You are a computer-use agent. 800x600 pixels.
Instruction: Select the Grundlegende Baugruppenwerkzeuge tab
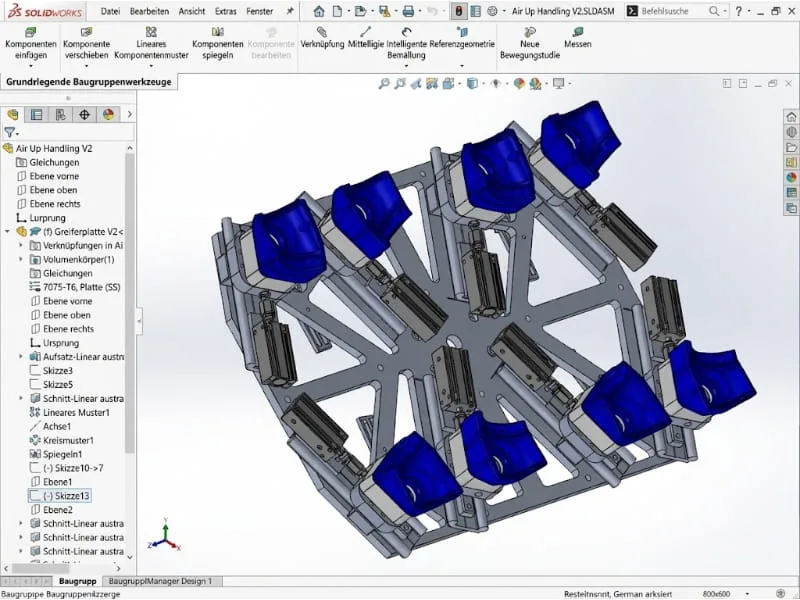[x=89, y=82]
